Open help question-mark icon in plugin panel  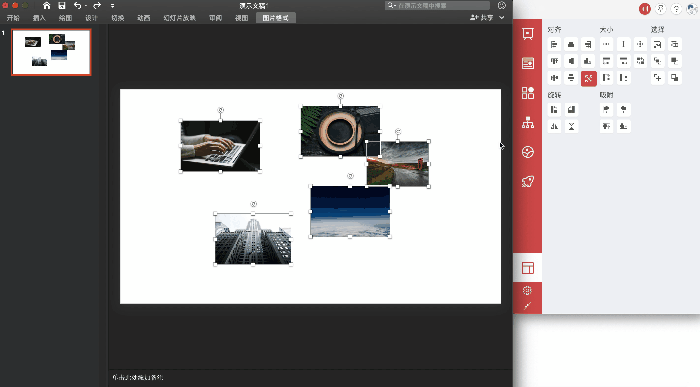676,8
